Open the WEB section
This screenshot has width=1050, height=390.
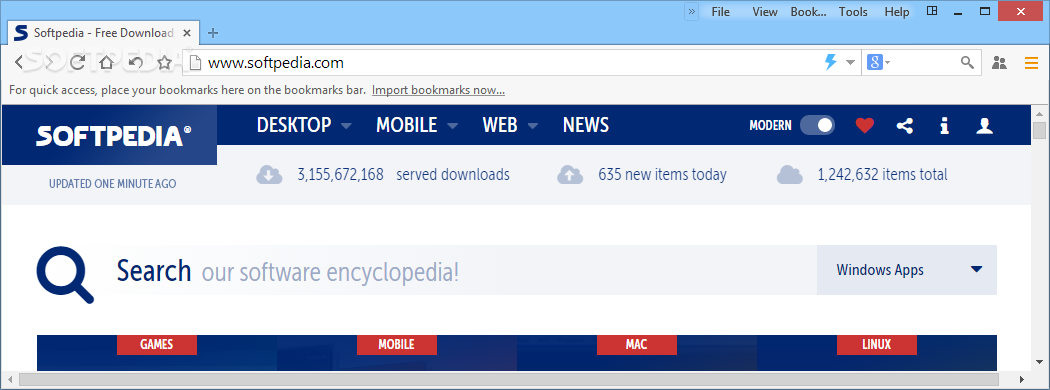(500, 125)
